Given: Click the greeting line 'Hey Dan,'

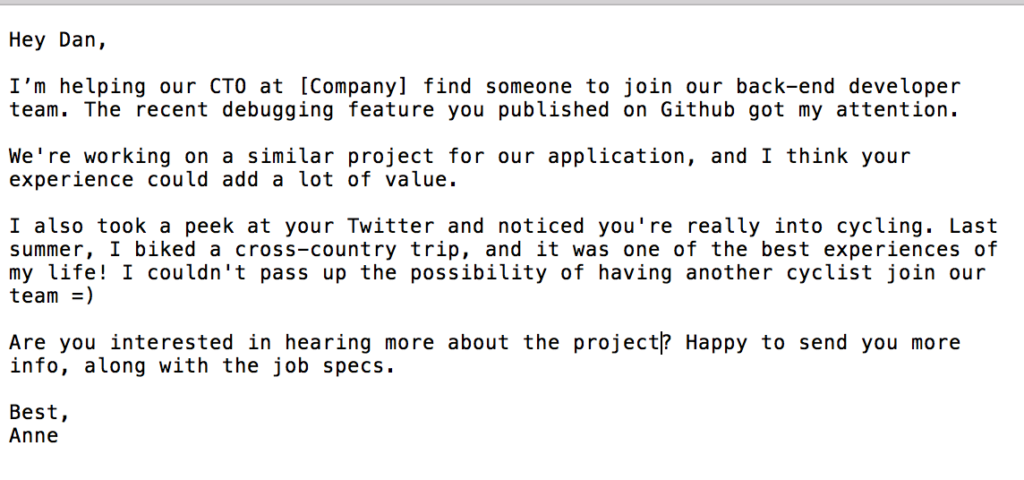Looking at the screenshot, I should (x=58, y=40).
